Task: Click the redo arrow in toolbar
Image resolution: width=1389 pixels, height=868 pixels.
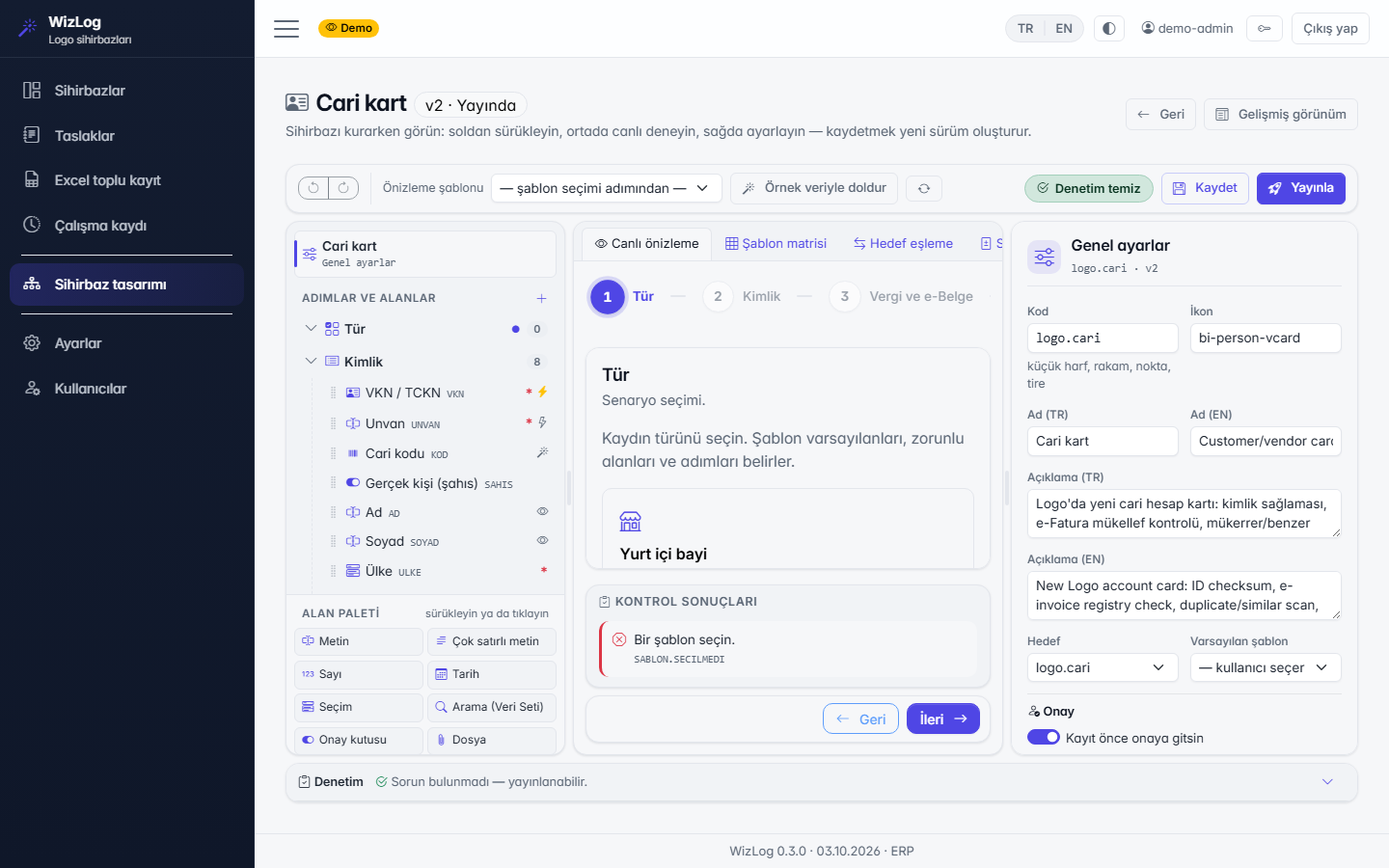Action: click(x=343, y=188)
